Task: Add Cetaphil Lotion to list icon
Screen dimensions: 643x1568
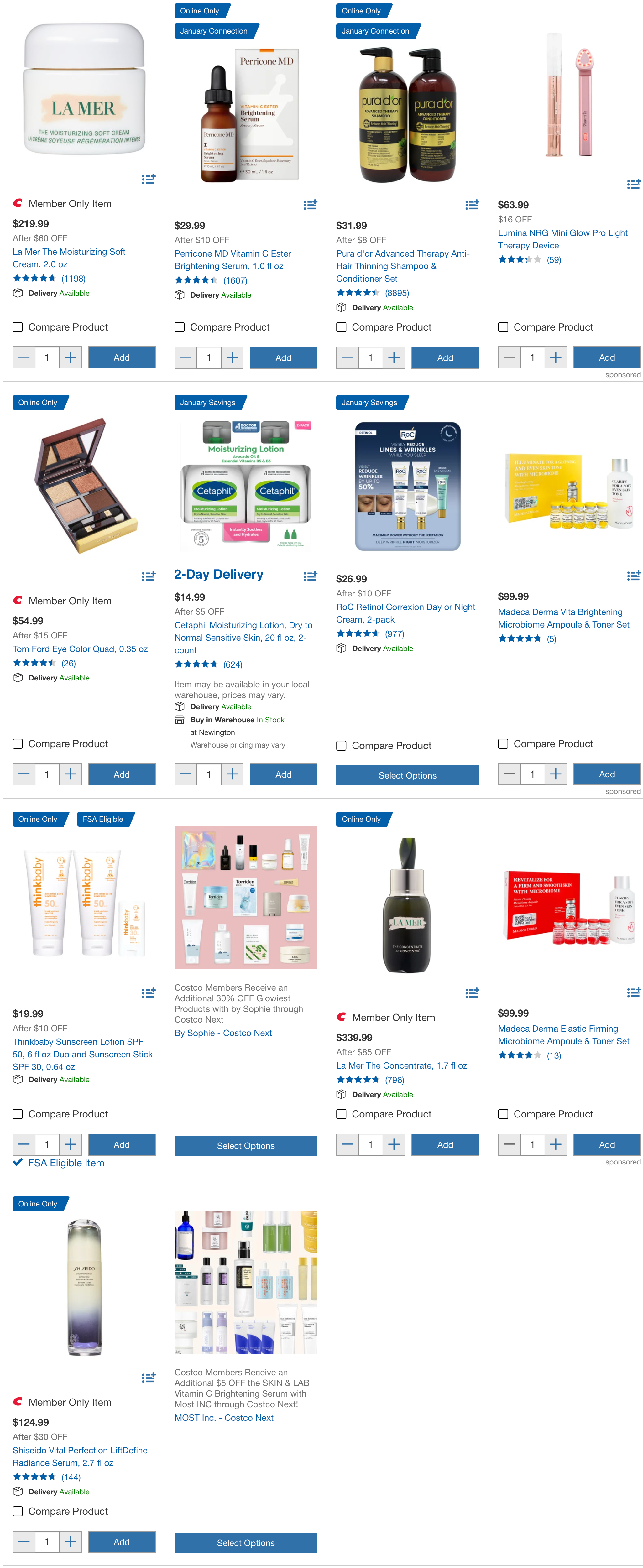Action: [x=311, y=576]
